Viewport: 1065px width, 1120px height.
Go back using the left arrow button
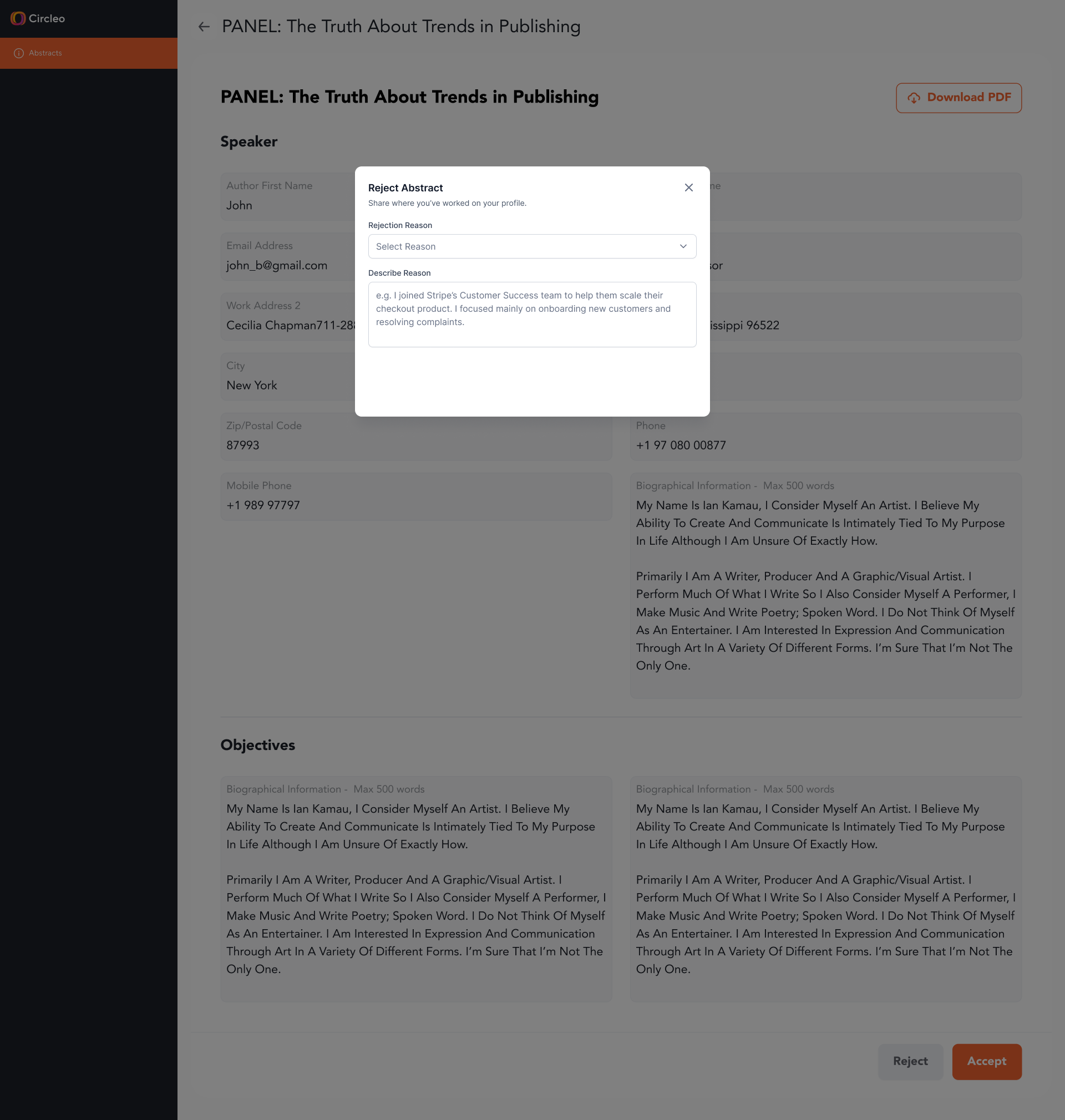(204, 27)
